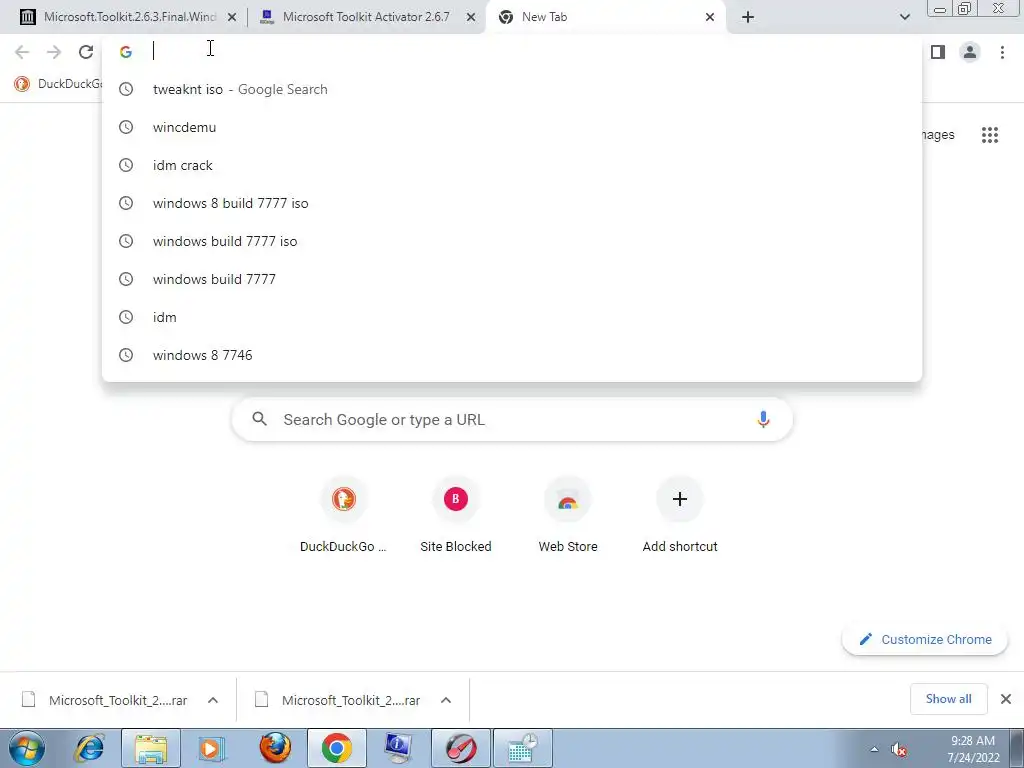
Task: Choose suggestion windows 8 build 7777 iso
Action: (x=512, y=203)
